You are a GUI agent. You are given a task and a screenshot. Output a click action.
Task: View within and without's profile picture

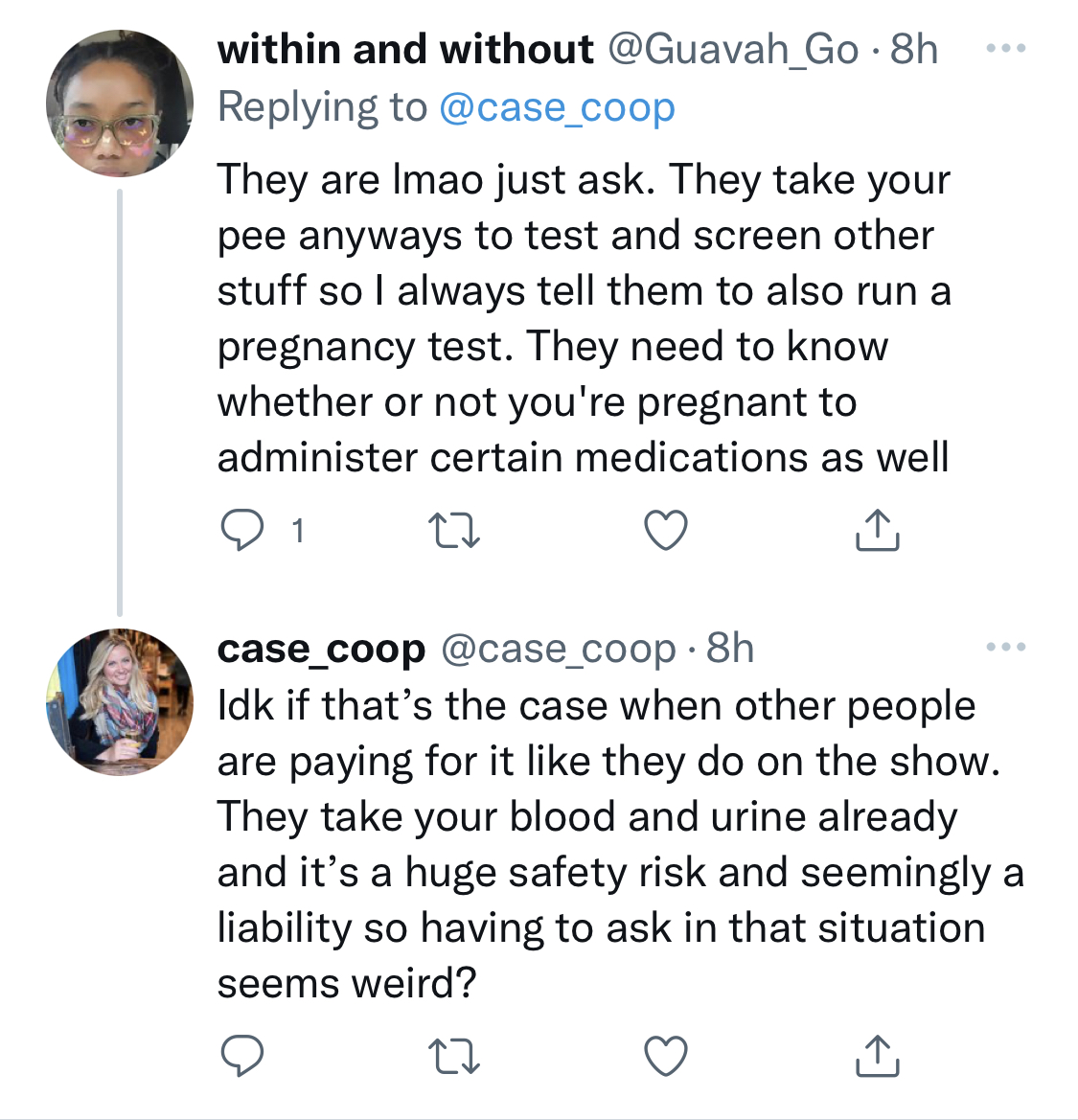pyautogui.click(x=120, y=103)
